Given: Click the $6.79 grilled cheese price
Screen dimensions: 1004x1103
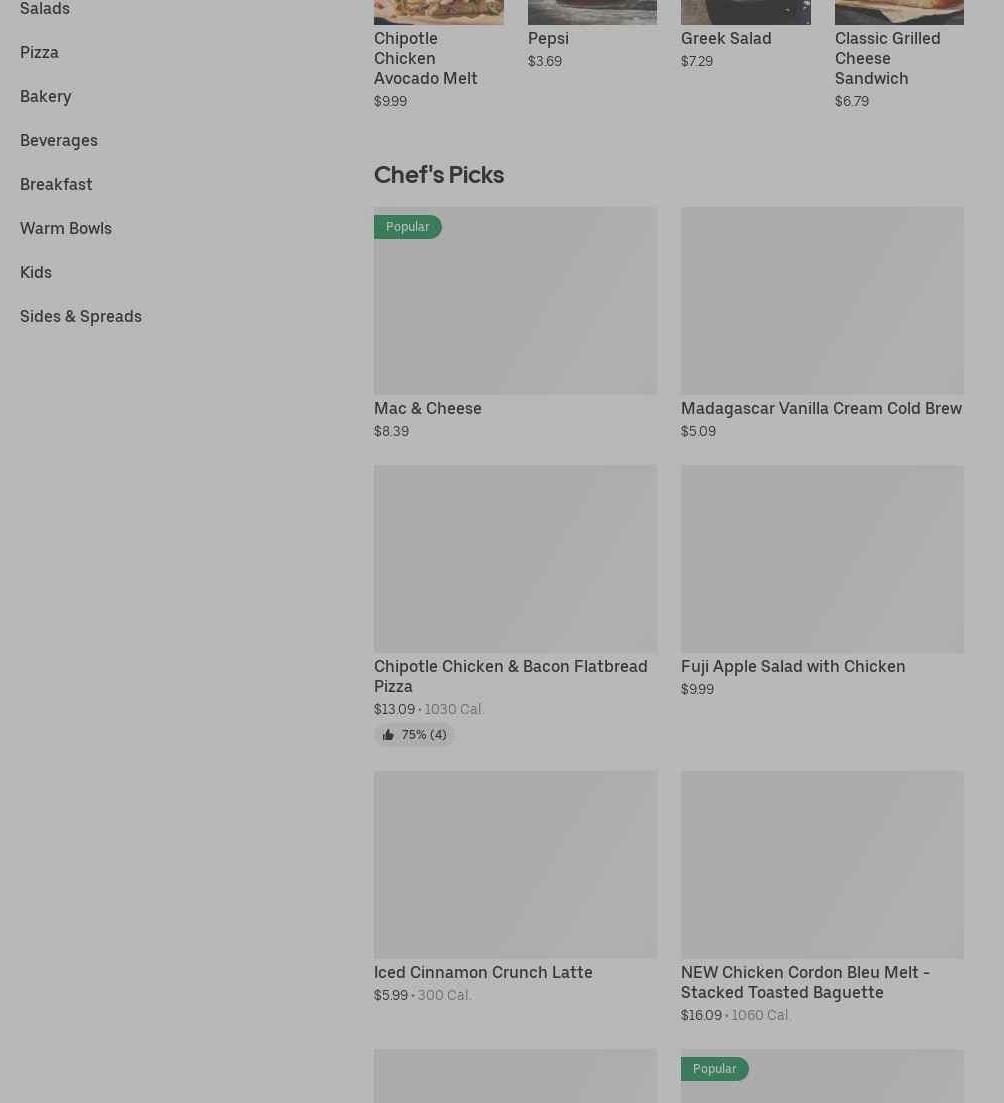Looking at the screenshot, I should click(852, 101).
